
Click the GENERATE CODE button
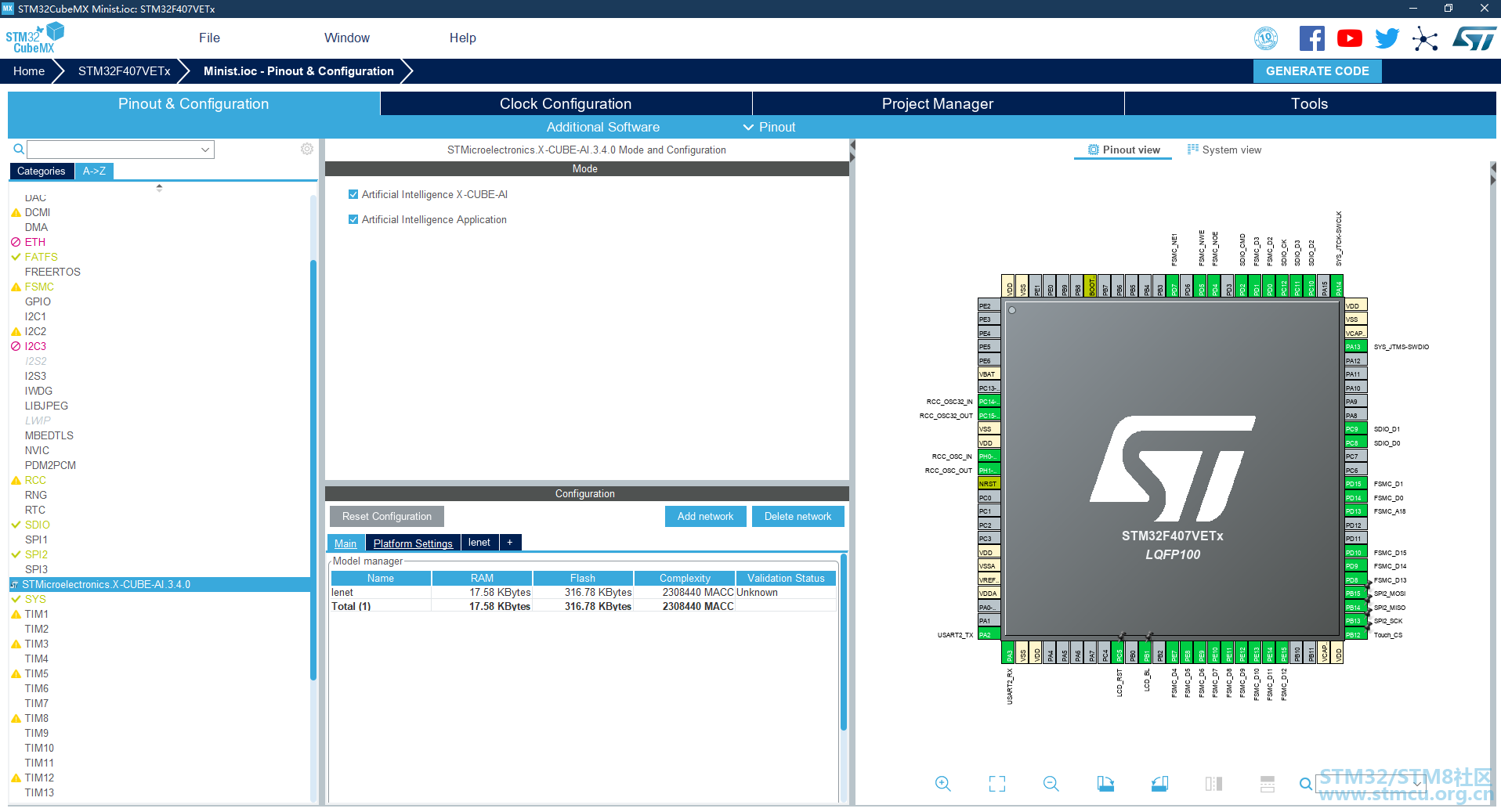click(1318, 71)
